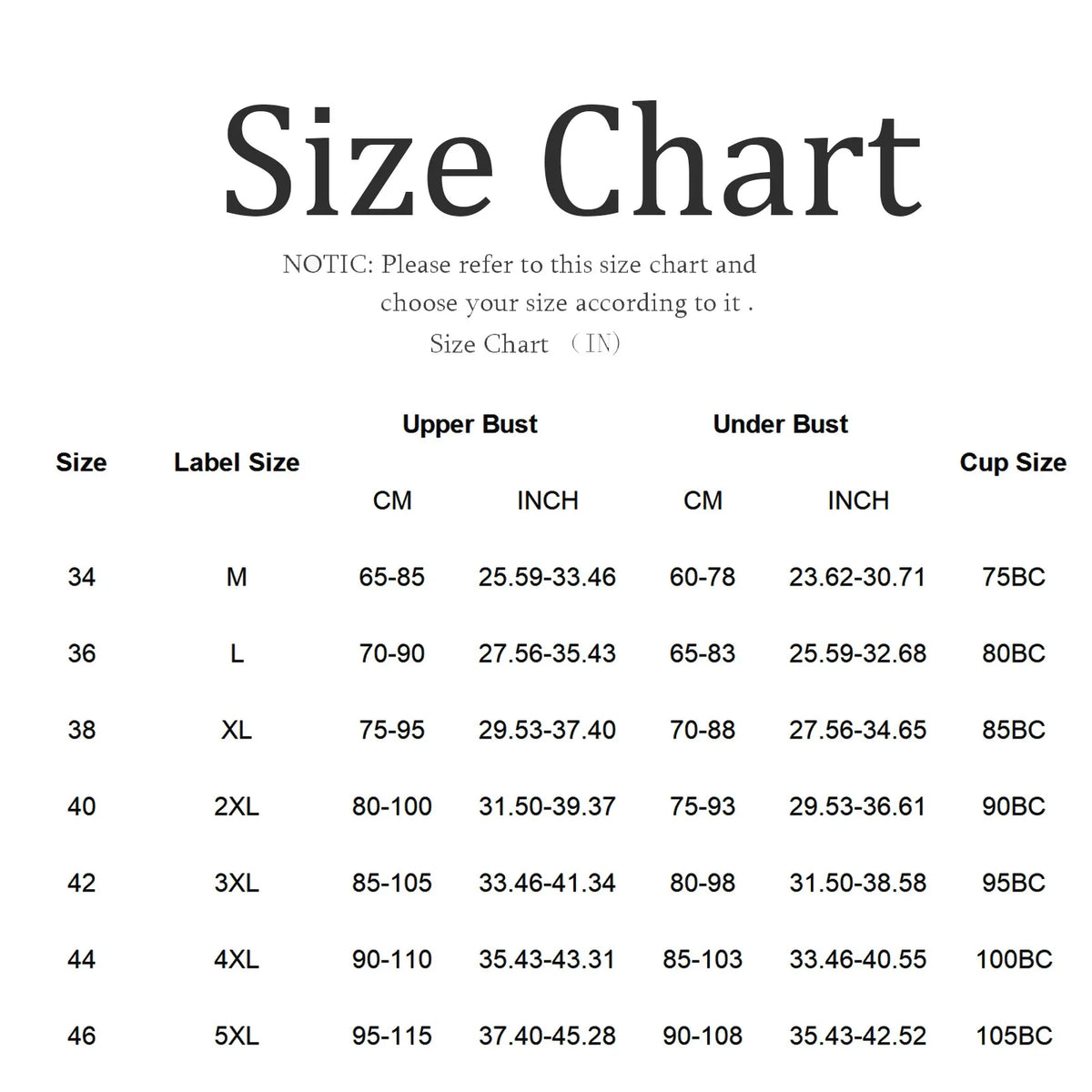1092x1092 pixels.
Task: Click the 100BC cup size cell
Action: click(1014, 959)
